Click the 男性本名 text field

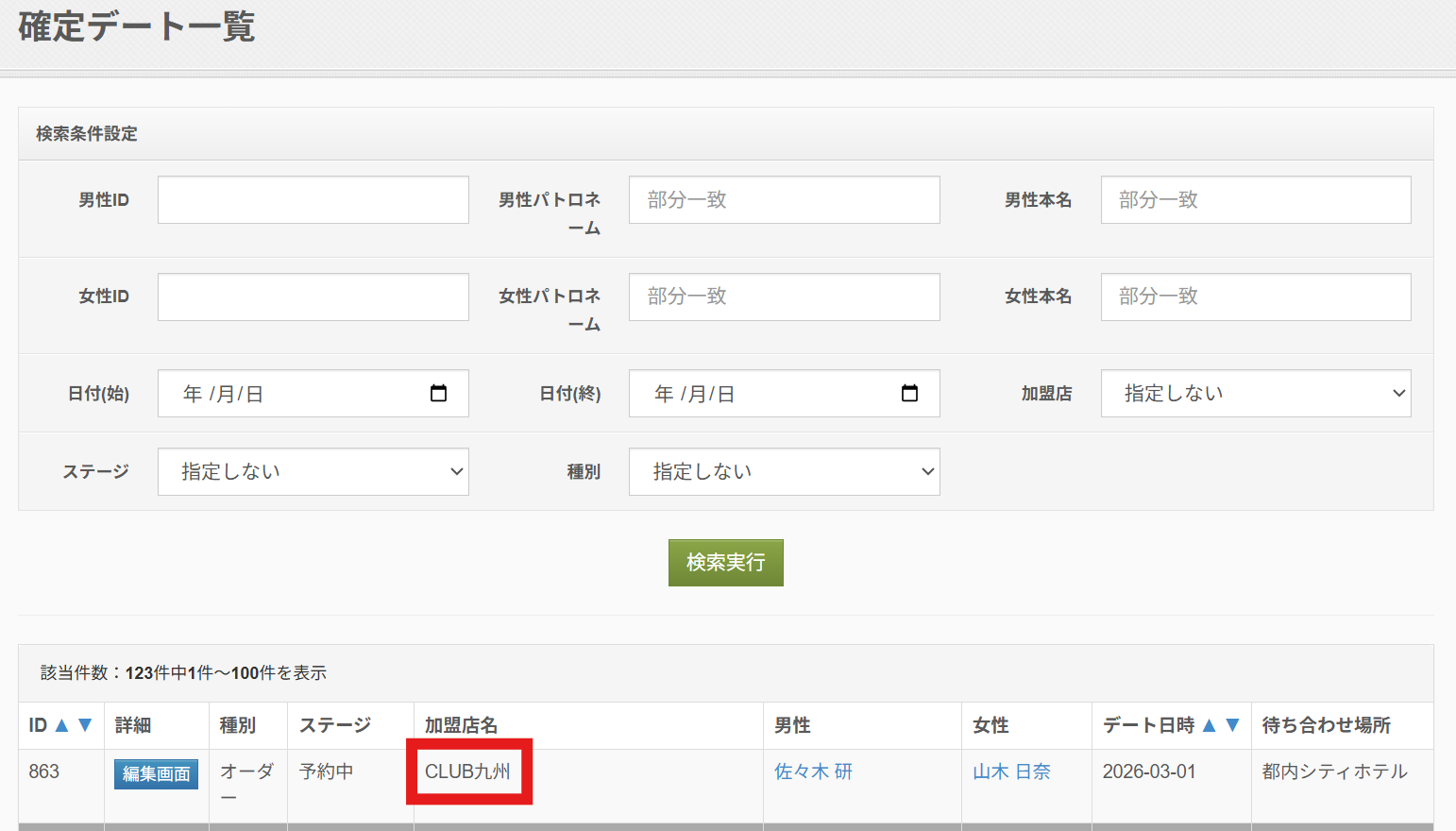(x=1255, y=200)
